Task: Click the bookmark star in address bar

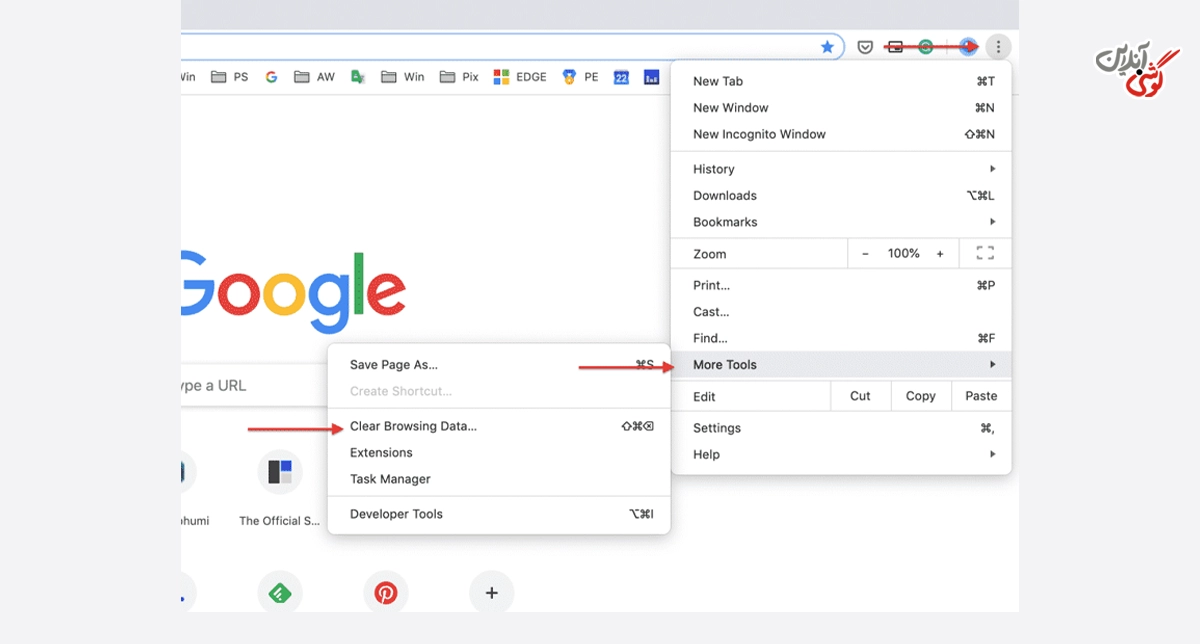Action: pyautogui.click(x=827, y=46)
